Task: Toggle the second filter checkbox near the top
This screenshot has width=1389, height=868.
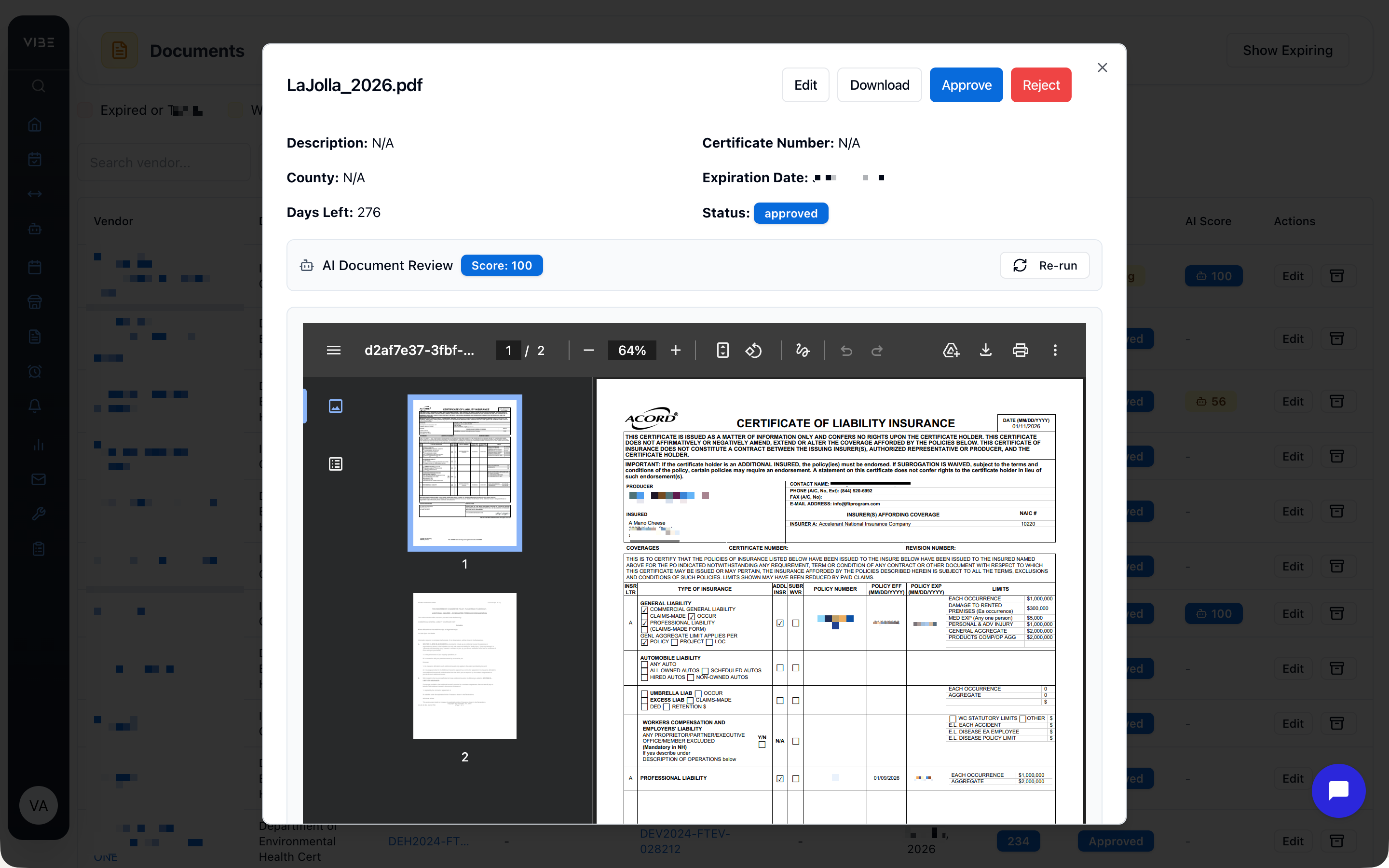Action: pyautogui.click(x=234, y=109)
